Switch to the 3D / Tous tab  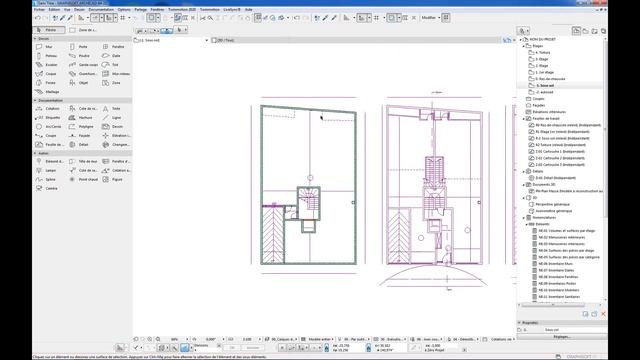point(223,40)
